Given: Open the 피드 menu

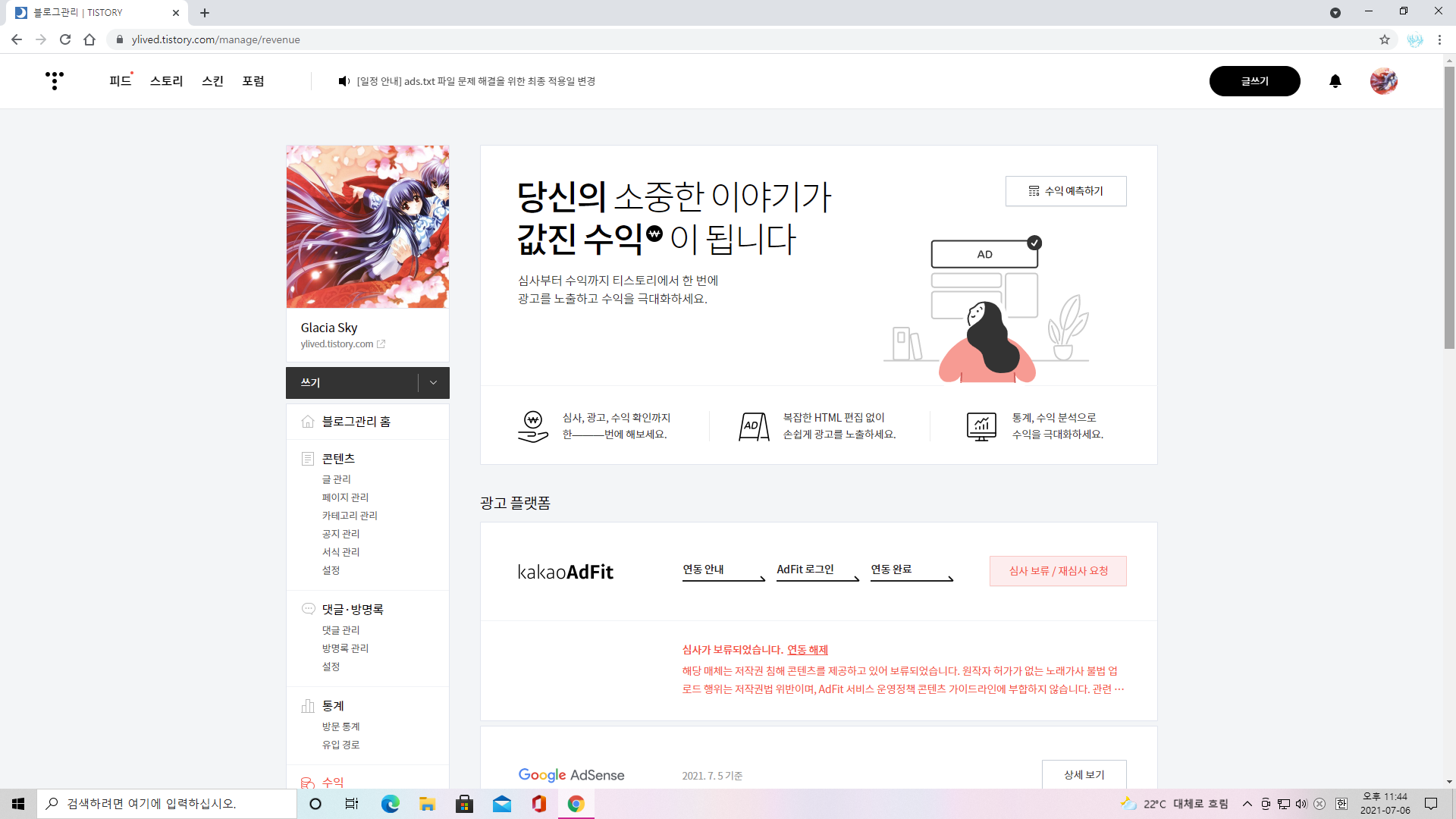Looking at the screenshot, I should 120,81.
